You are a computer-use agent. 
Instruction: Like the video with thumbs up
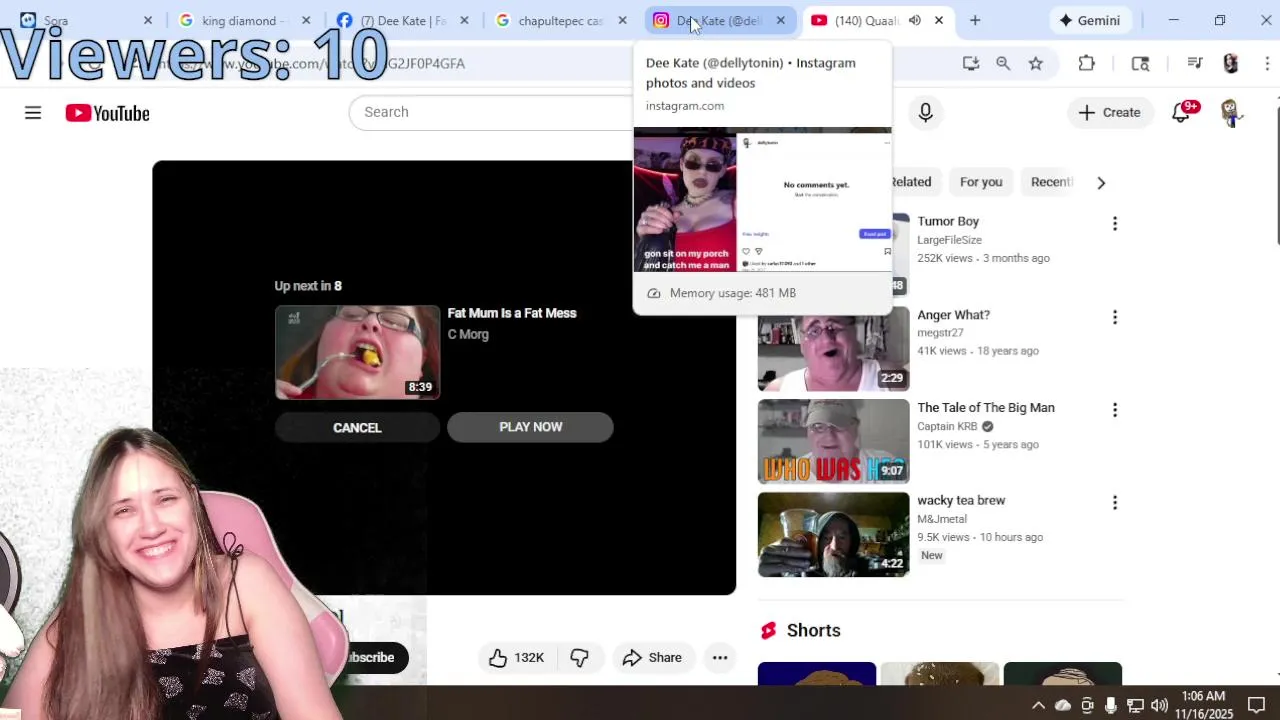click(517, 657)
